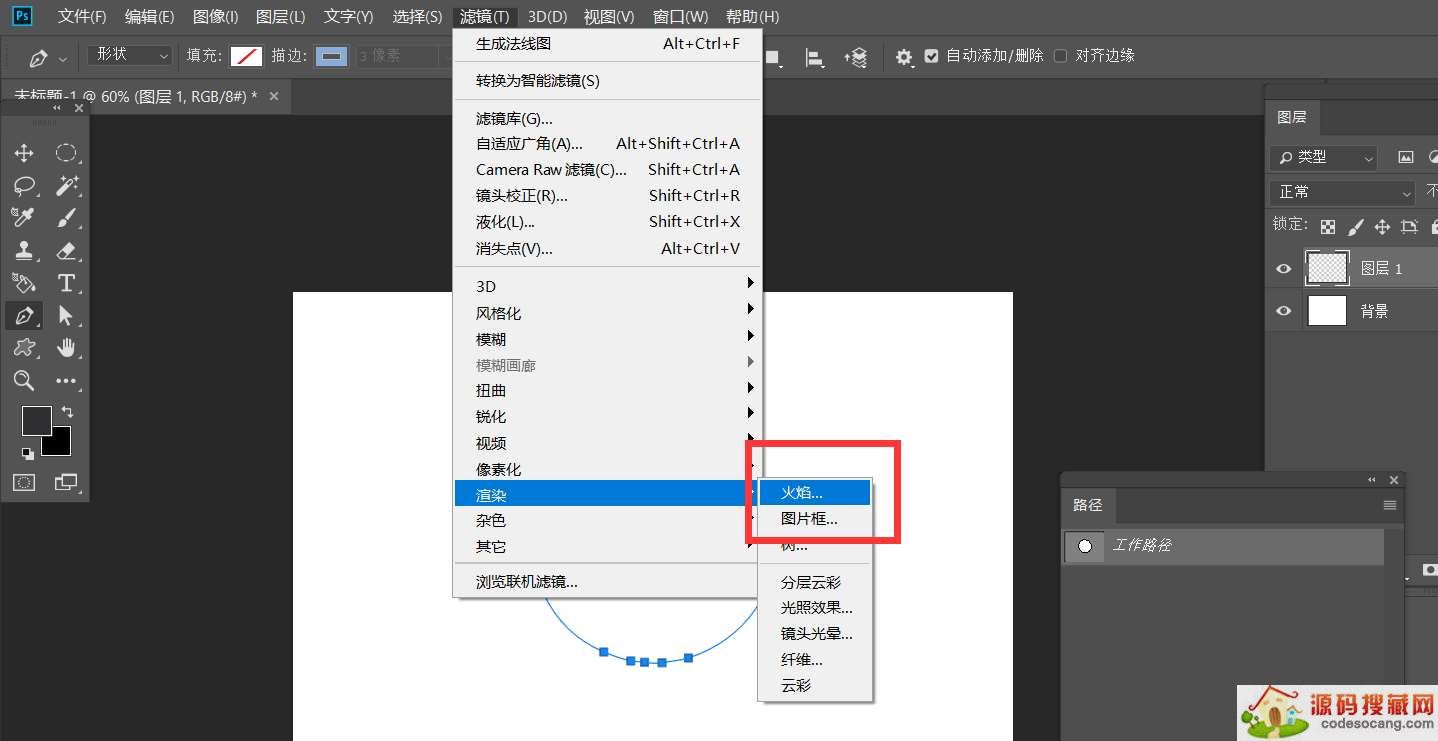The image size is (1438, 741).
Task: Open 滤镜库(G)... menu item
Action: (608, 118)
